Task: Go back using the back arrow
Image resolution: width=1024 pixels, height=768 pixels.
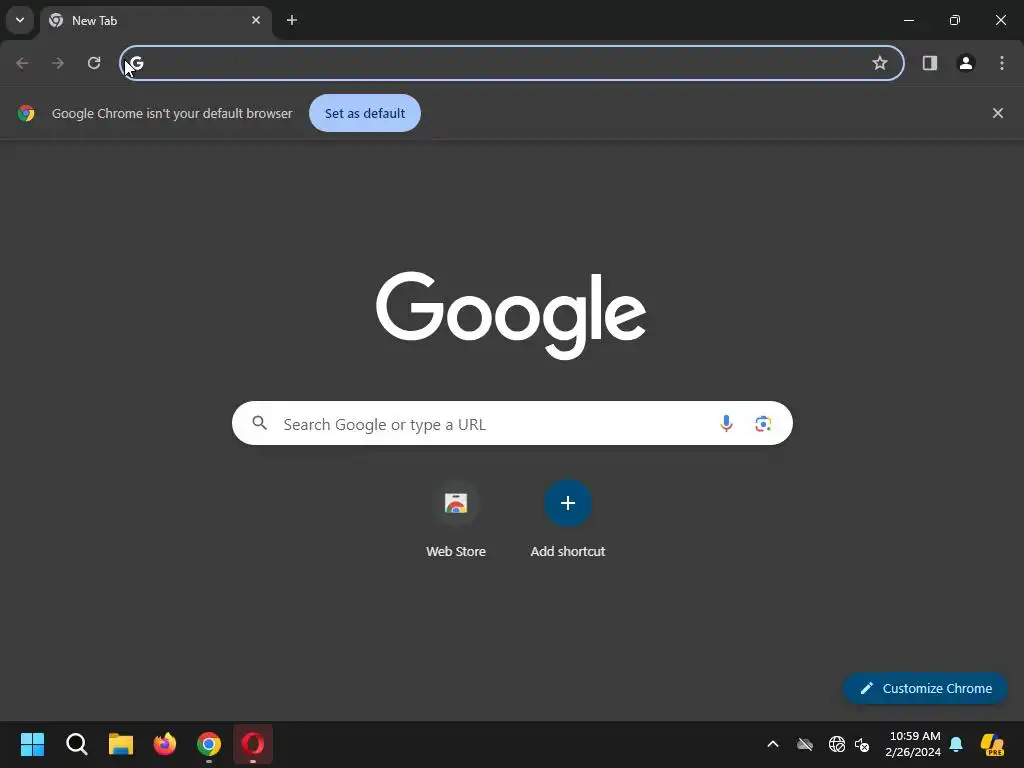Action: point(22,63)
